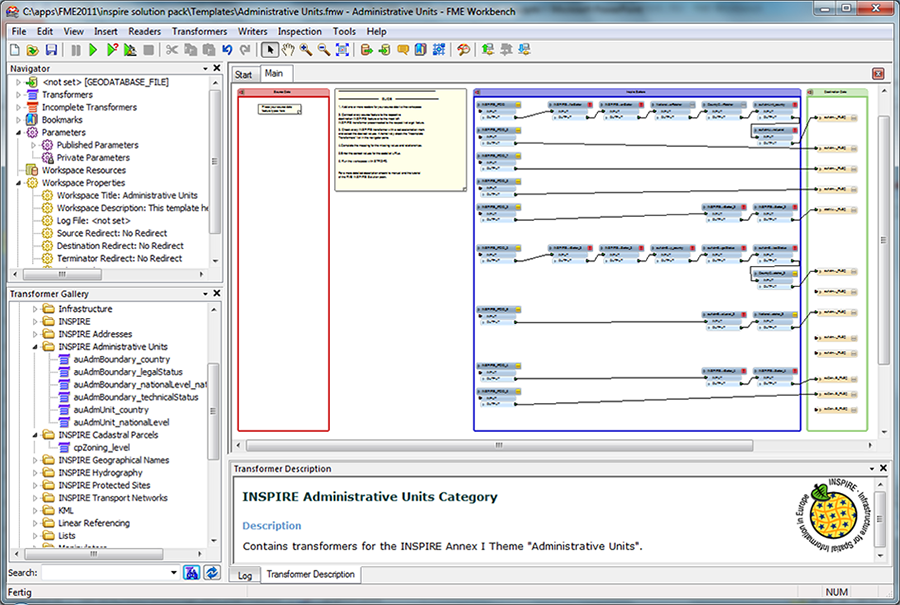The image size is (900, 605).
Task: Add an annotation with the speech bubble icon
Action: click(x=403, y=51)
